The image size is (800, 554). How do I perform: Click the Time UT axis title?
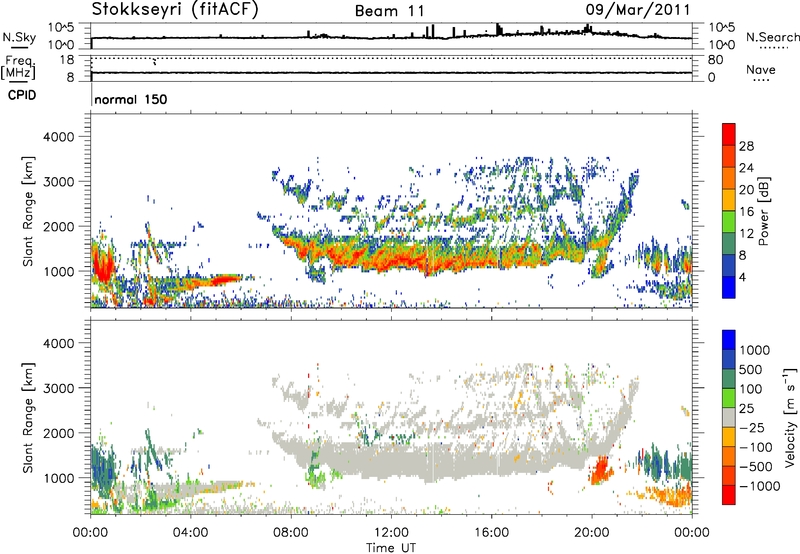tap(391, 548)
